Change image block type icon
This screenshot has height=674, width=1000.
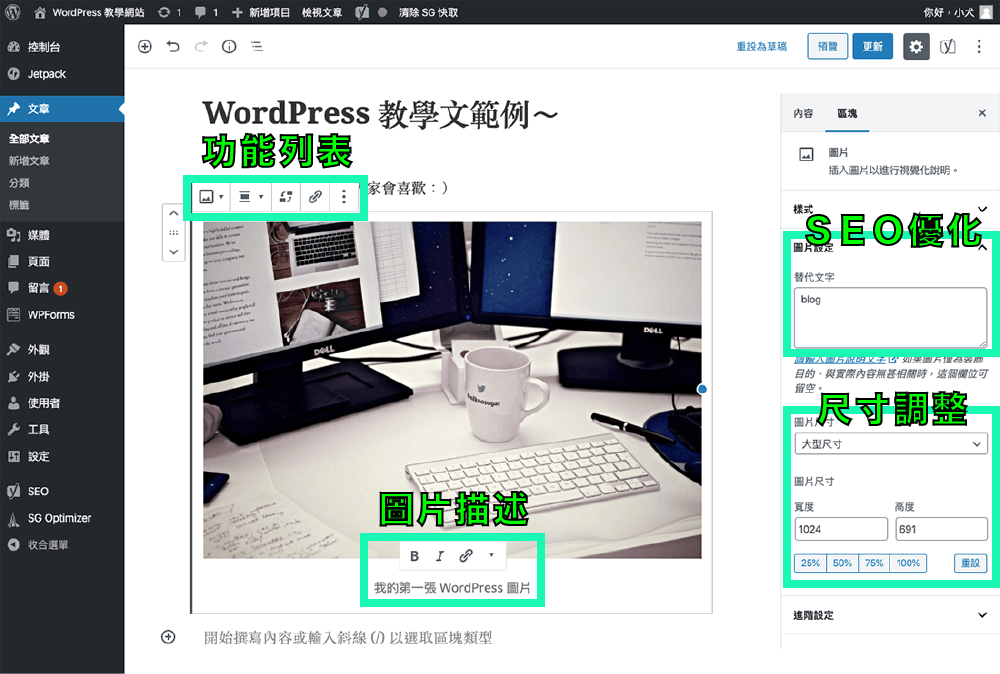pos(211,197)
